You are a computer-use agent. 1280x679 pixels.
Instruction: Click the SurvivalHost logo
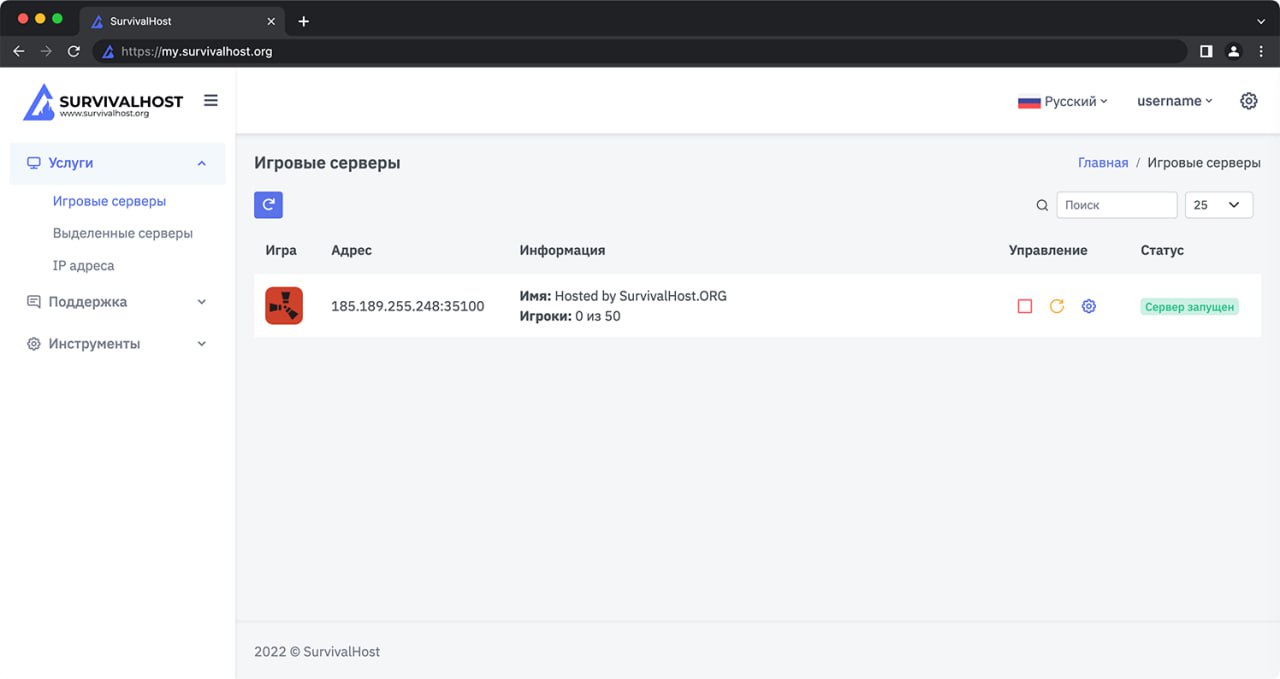point(103,101)
